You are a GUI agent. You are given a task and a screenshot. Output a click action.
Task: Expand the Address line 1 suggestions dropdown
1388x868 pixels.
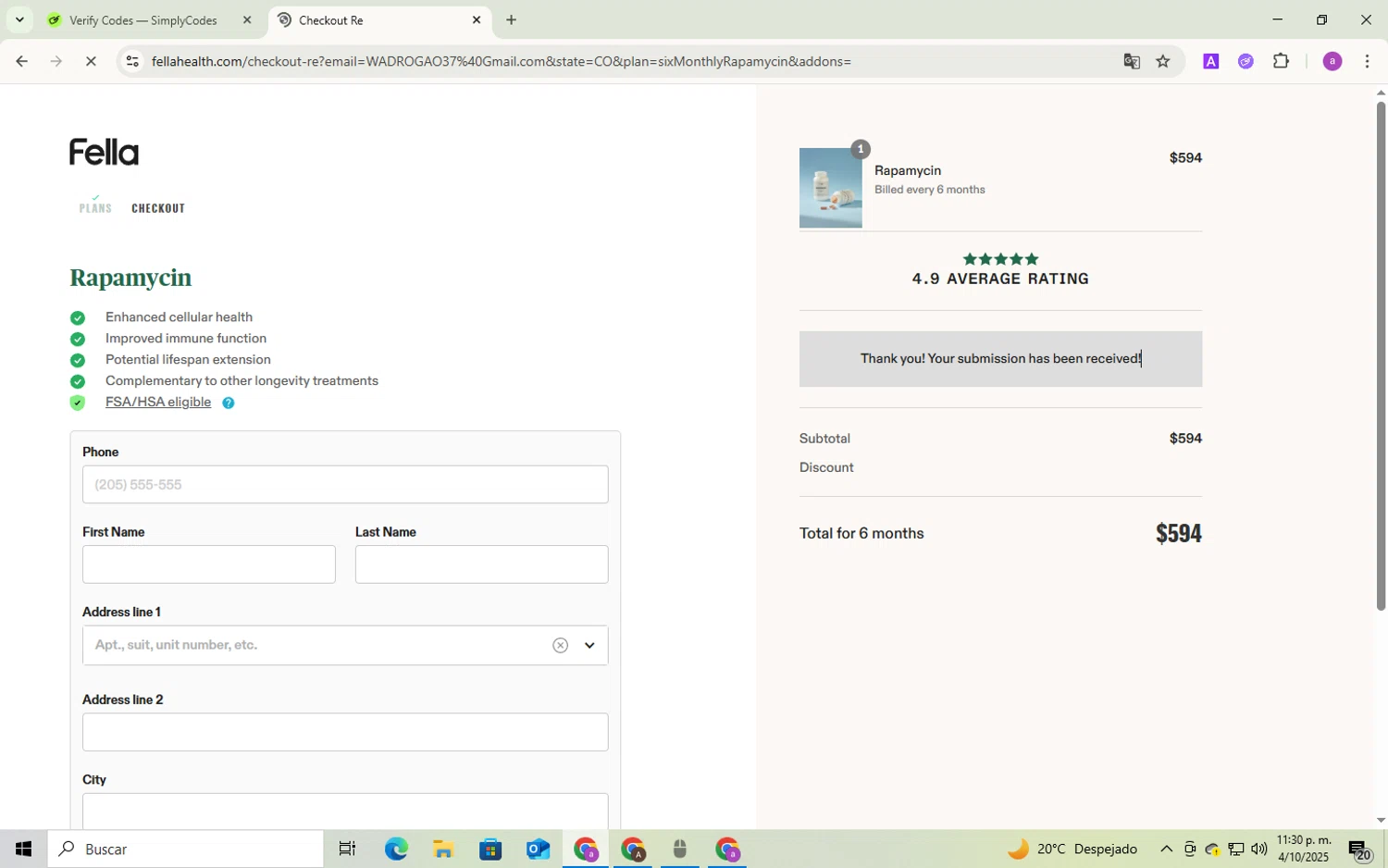[x=589, y=646]
